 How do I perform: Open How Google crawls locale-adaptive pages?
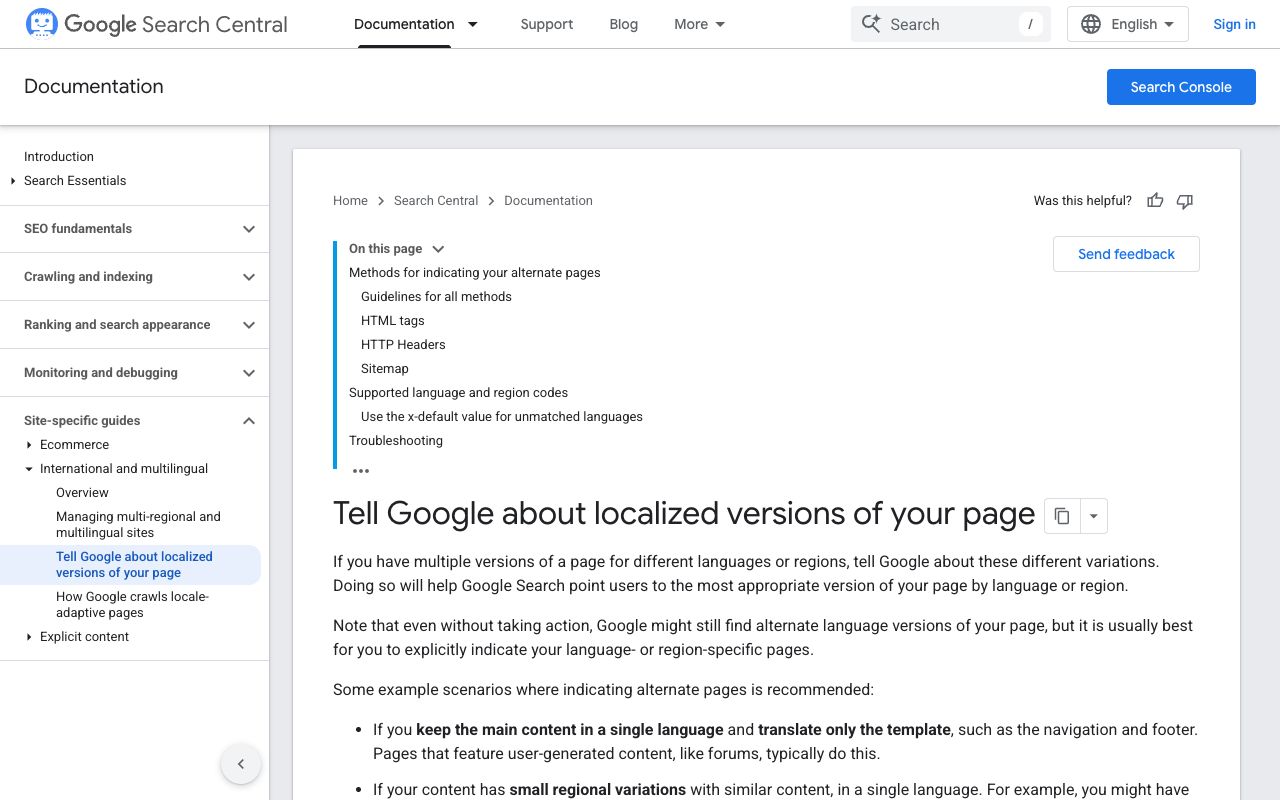[x=132, y=605]
